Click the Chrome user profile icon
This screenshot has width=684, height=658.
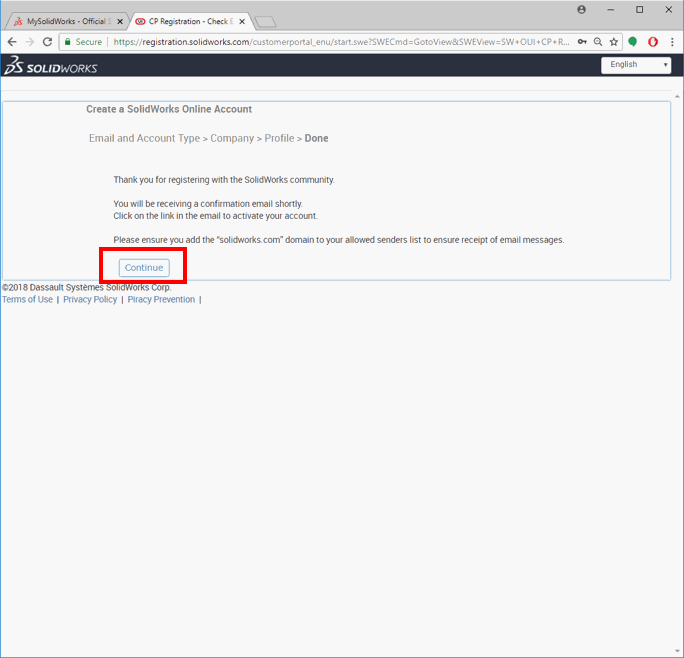tap(582, 9)
